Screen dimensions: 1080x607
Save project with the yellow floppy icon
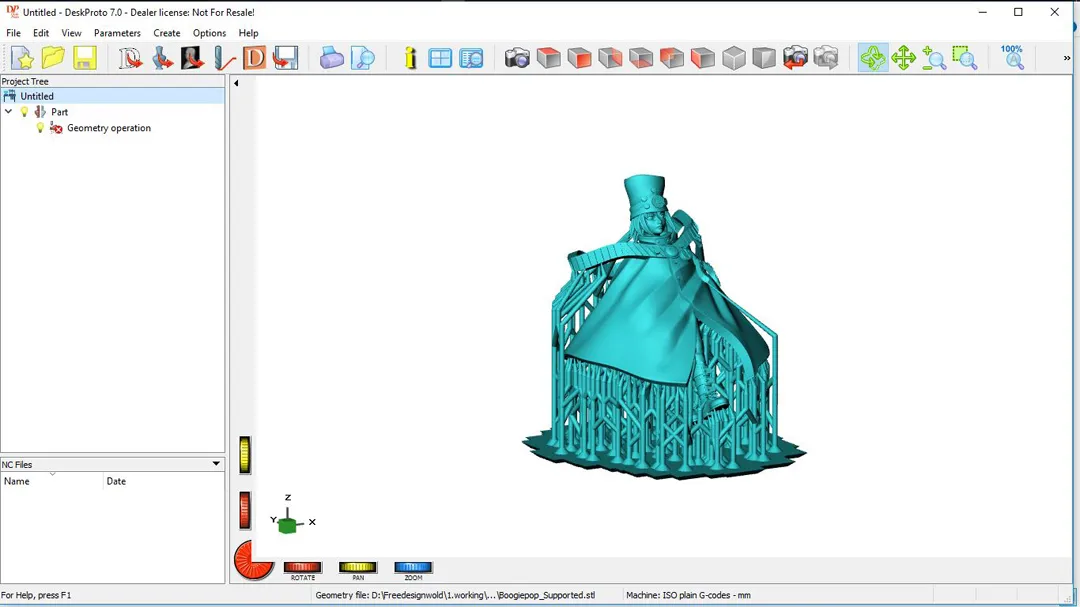coord(84,58)
